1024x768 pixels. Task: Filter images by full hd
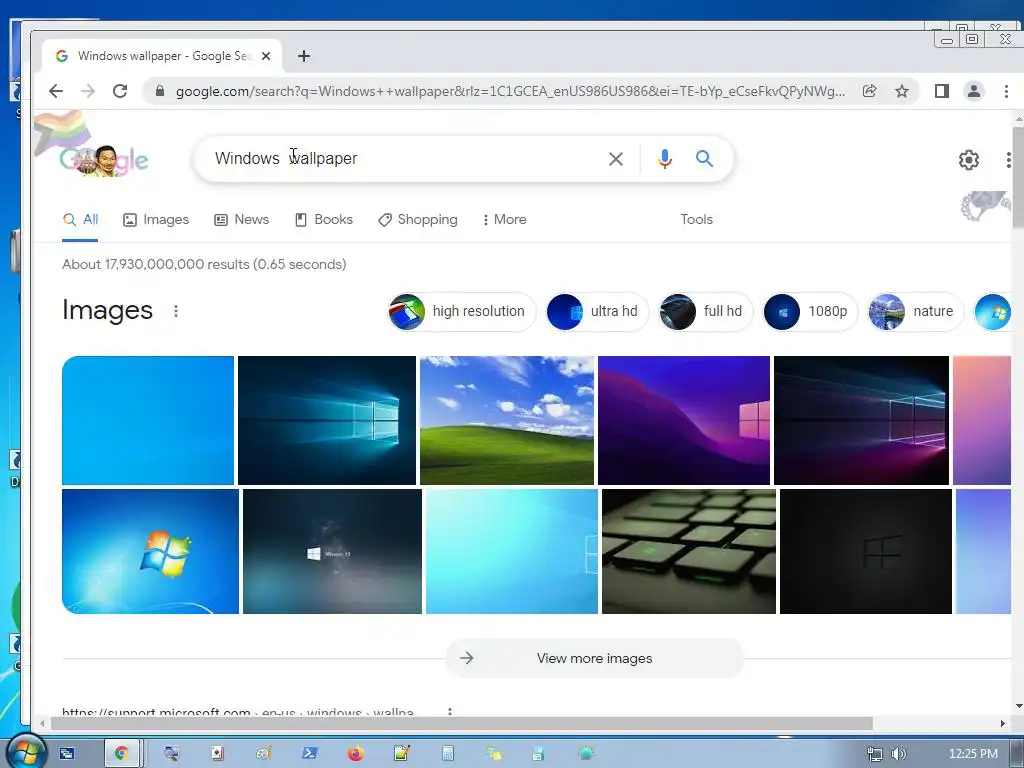coord(705,312)
